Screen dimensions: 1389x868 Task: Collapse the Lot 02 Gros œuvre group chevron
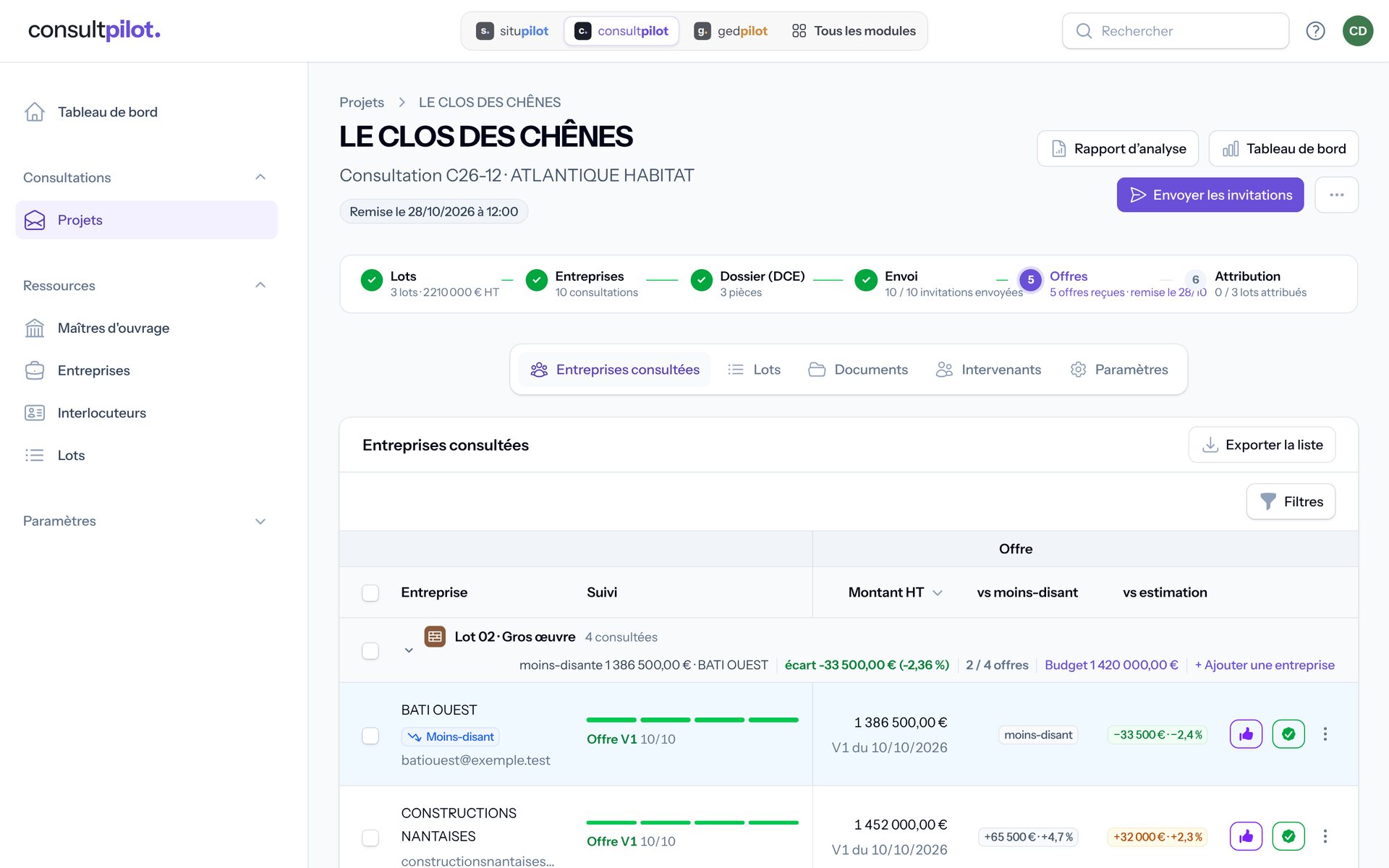tap(409, 650)
